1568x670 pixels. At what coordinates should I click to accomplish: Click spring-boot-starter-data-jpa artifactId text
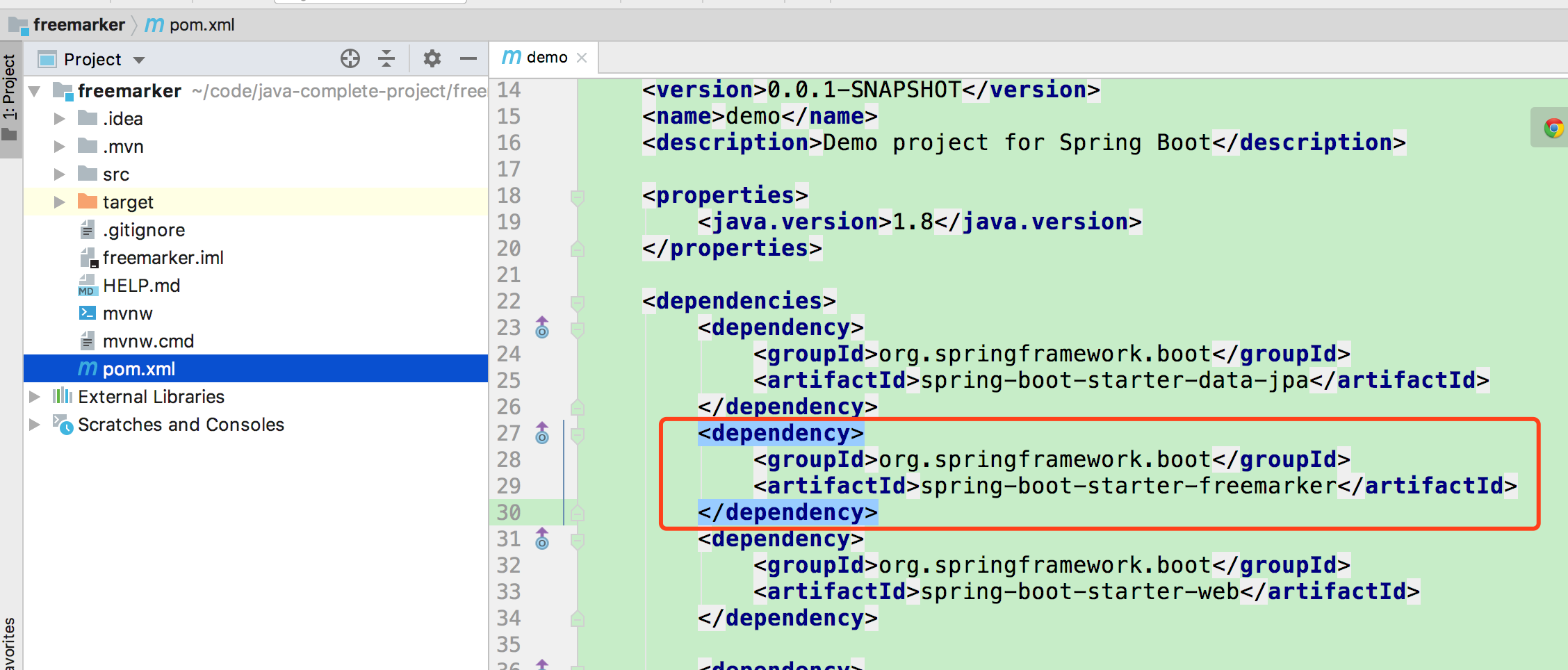1114,380
